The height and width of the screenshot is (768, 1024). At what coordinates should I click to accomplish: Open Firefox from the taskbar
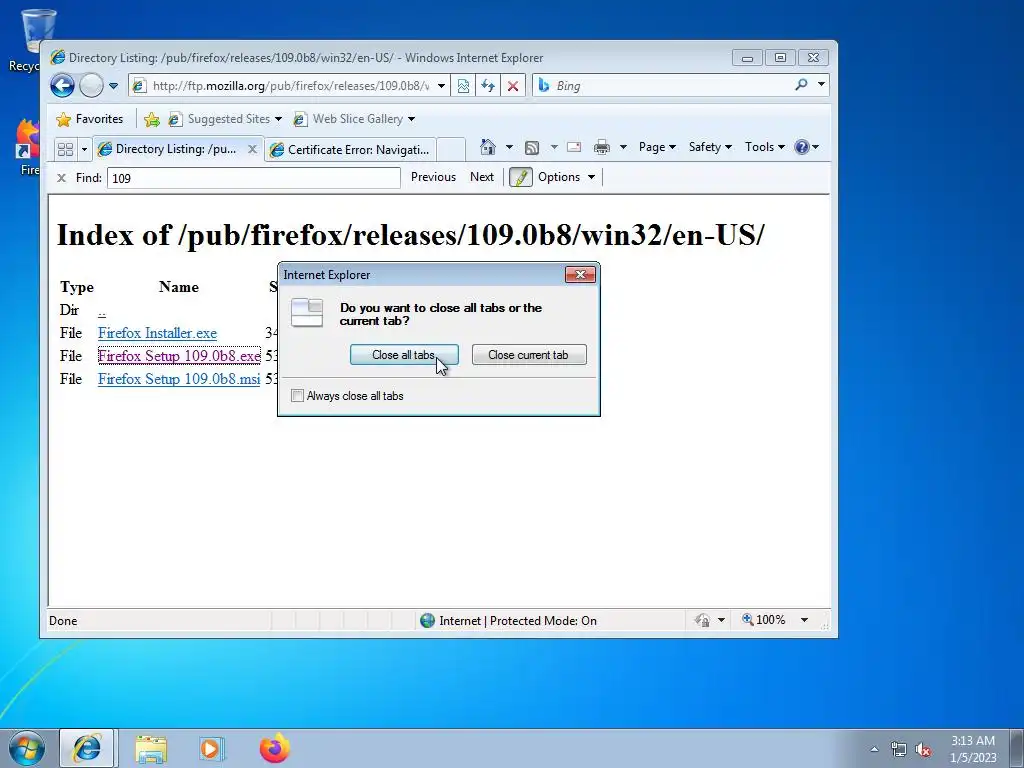275,748
